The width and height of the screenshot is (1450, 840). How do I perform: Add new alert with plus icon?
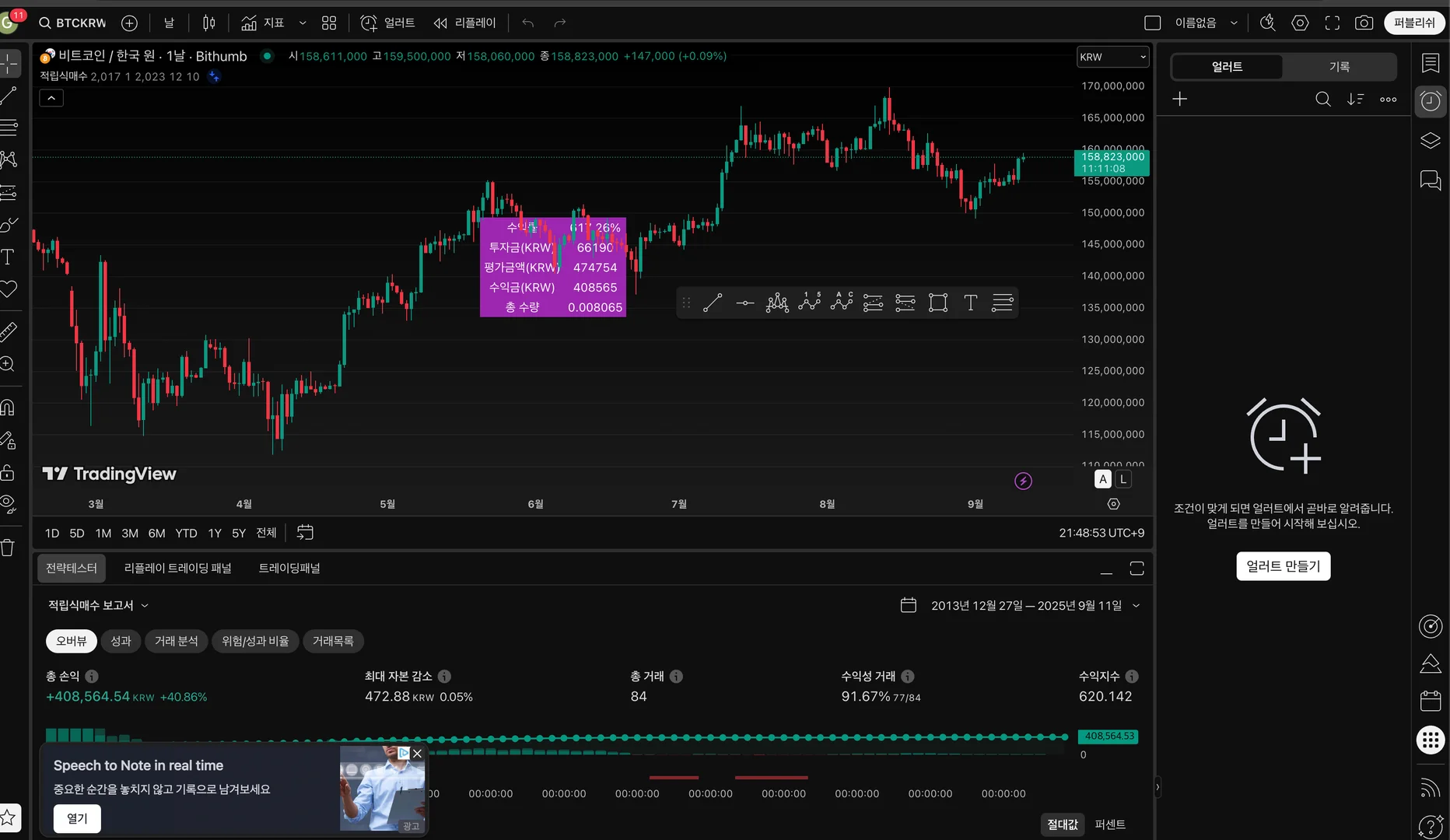coord(1180,100)
